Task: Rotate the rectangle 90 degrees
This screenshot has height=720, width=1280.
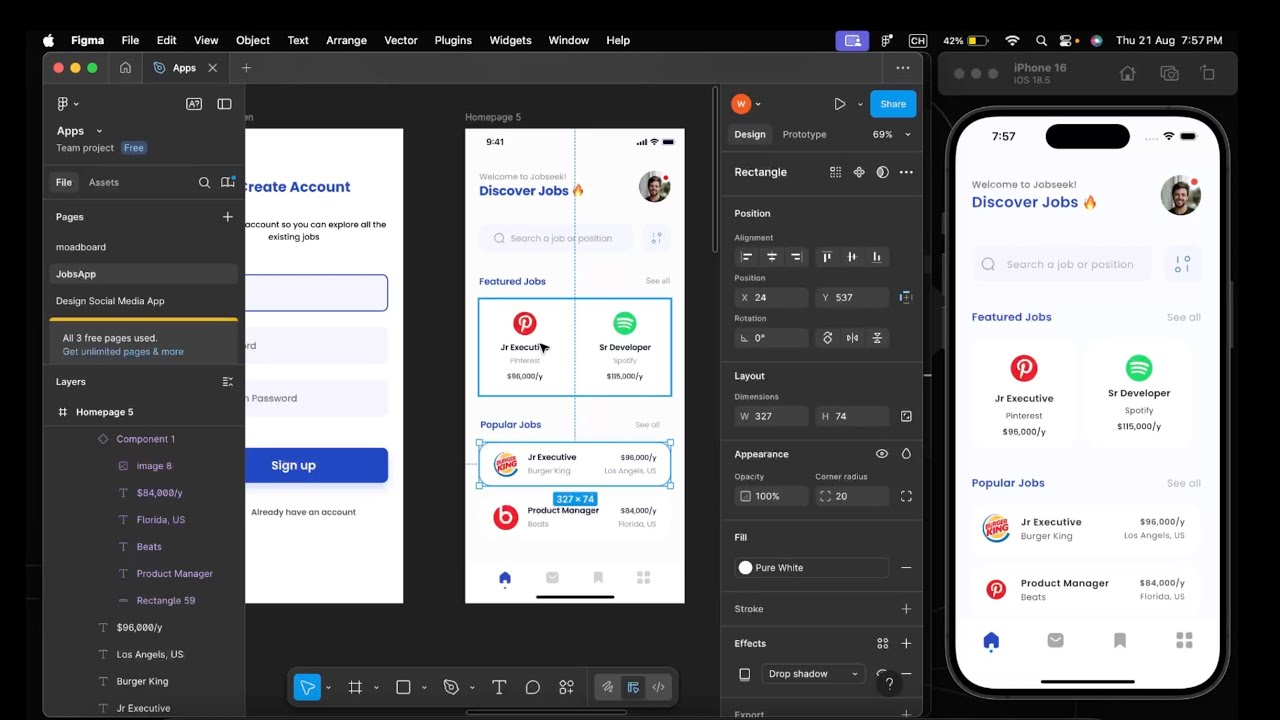Action: point(827,338)
